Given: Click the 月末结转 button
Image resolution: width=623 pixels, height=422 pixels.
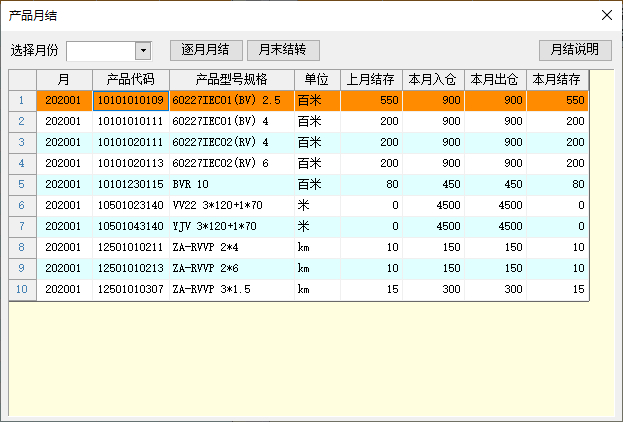Looking at the screenshot, I should [x=283, y=50].
